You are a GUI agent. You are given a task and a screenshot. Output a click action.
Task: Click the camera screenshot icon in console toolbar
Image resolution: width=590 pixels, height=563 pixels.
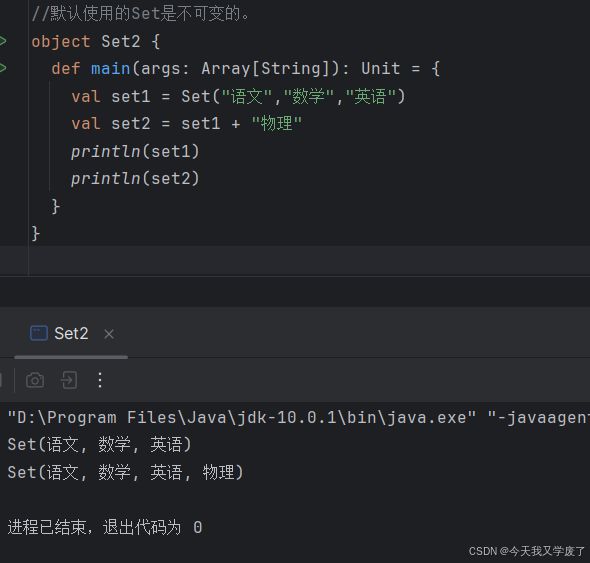tap(35, 380)
